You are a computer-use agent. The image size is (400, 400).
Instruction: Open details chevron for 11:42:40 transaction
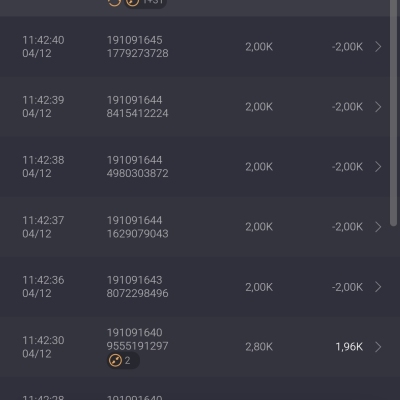coord(378,47)
